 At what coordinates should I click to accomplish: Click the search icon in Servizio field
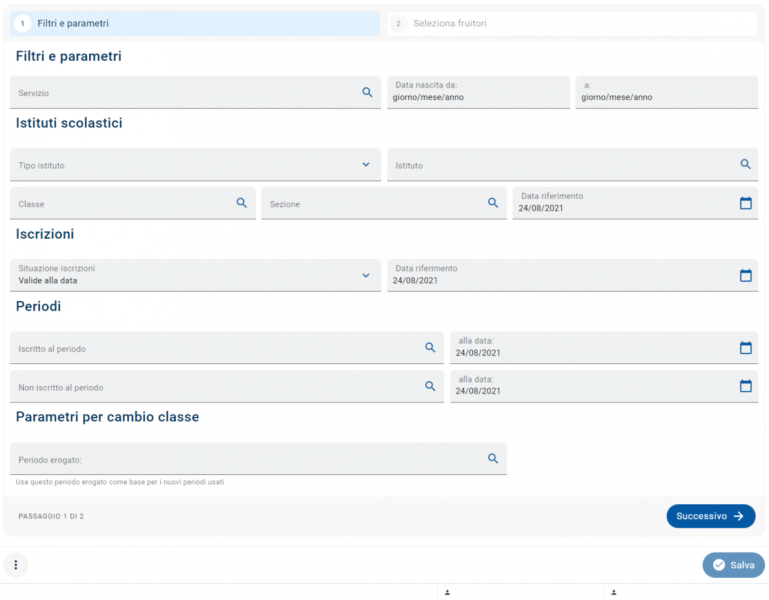[367, 92]
